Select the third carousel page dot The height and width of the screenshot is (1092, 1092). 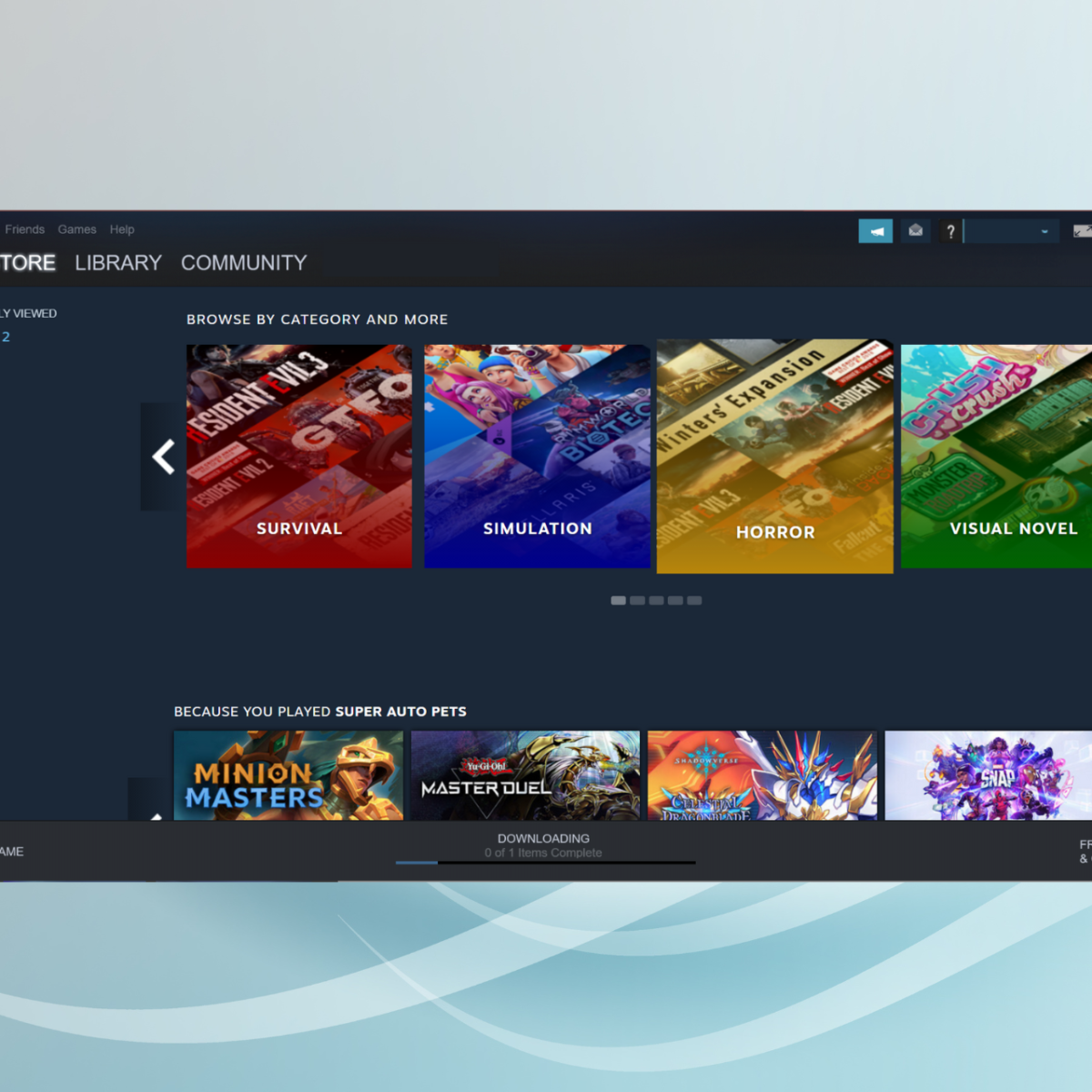point(656,601)
